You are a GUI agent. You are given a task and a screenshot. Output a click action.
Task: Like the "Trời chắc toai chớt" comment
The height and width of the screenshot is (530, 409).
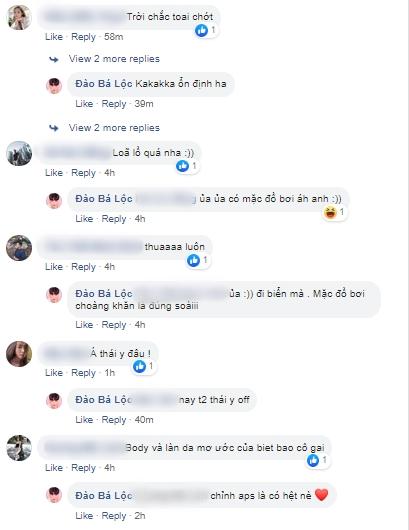[54, 37]
